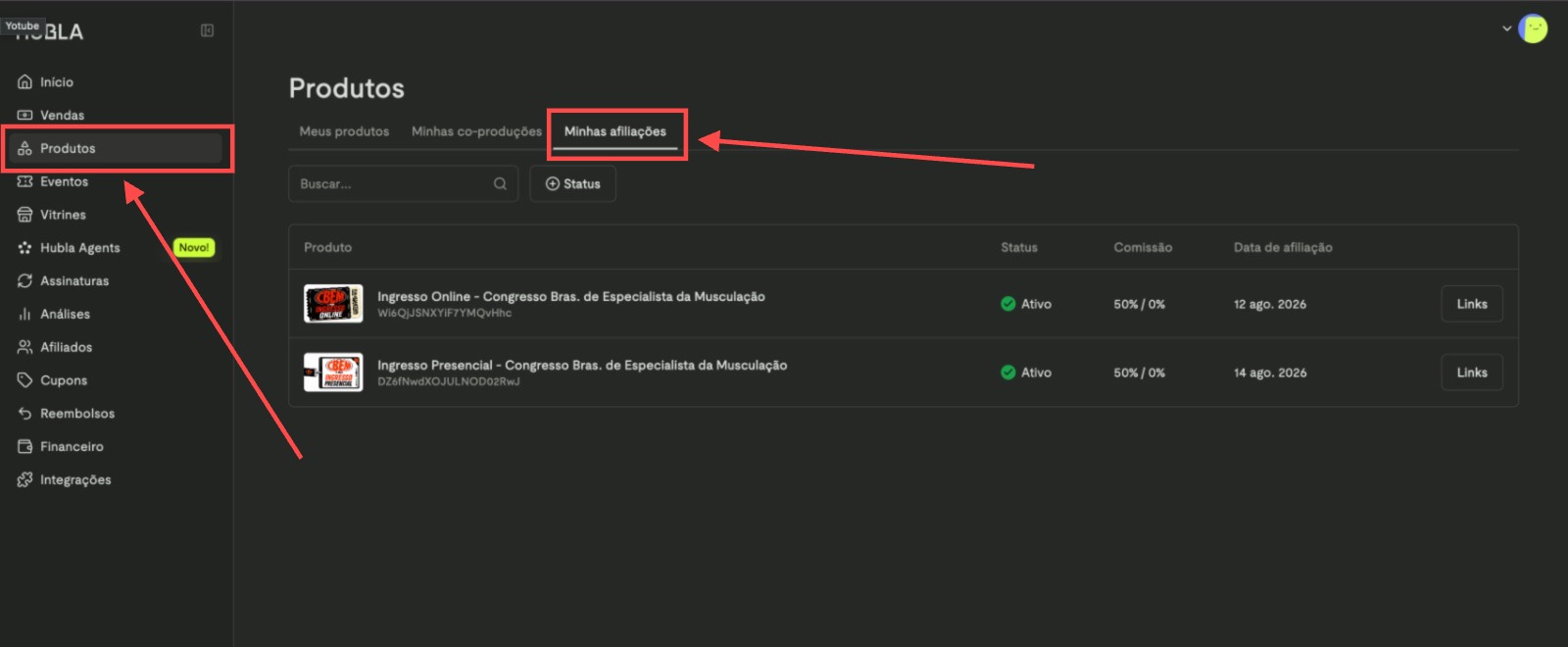Select the Minhas afiliações tab

tap(615, 131)
